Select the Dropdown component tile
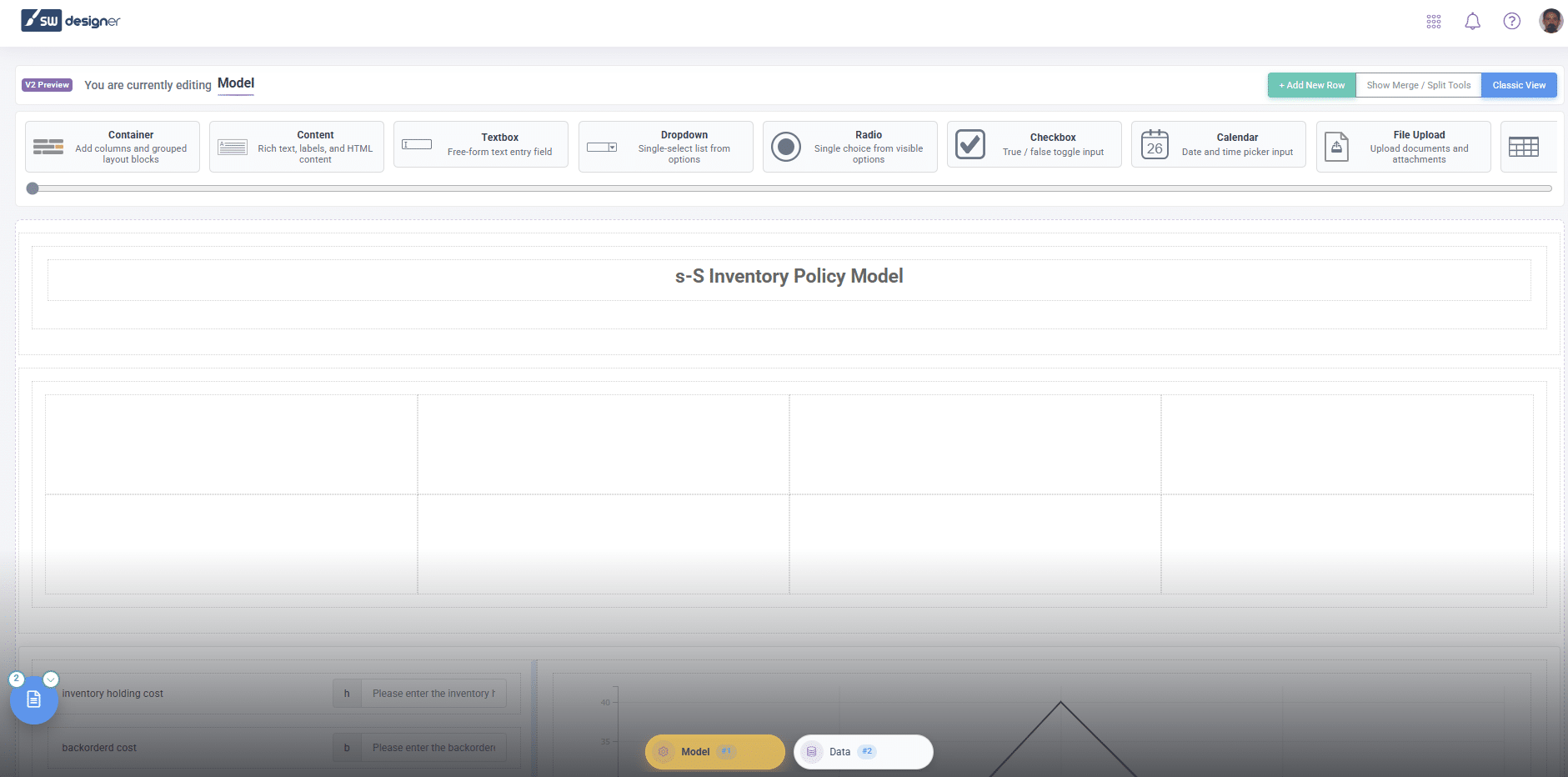Image resolution: width=1568 pixels, height=777 pixels. (665, 147)
